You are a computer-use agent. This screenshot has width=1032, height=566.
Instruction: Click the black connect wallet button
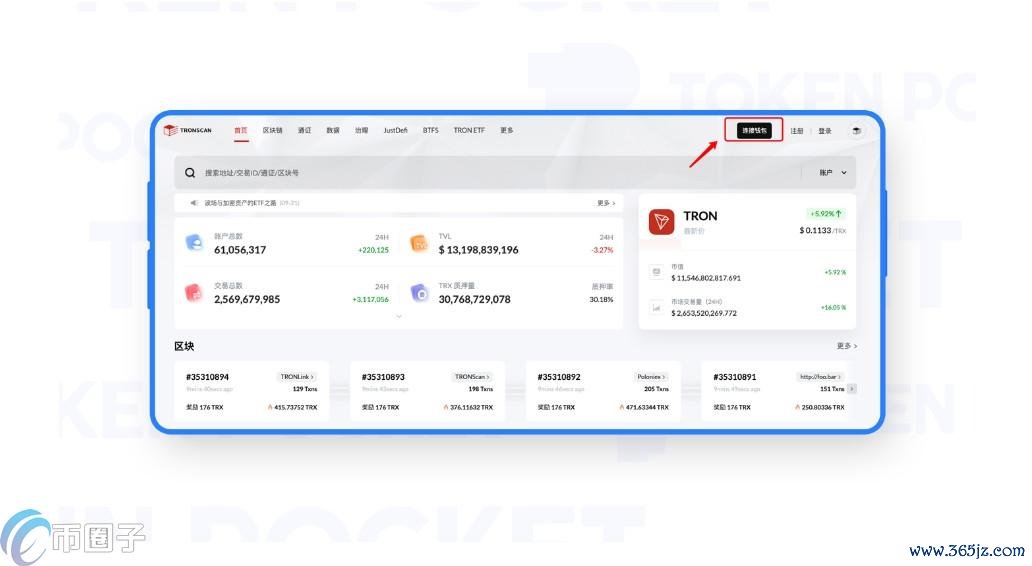(754, 130)
